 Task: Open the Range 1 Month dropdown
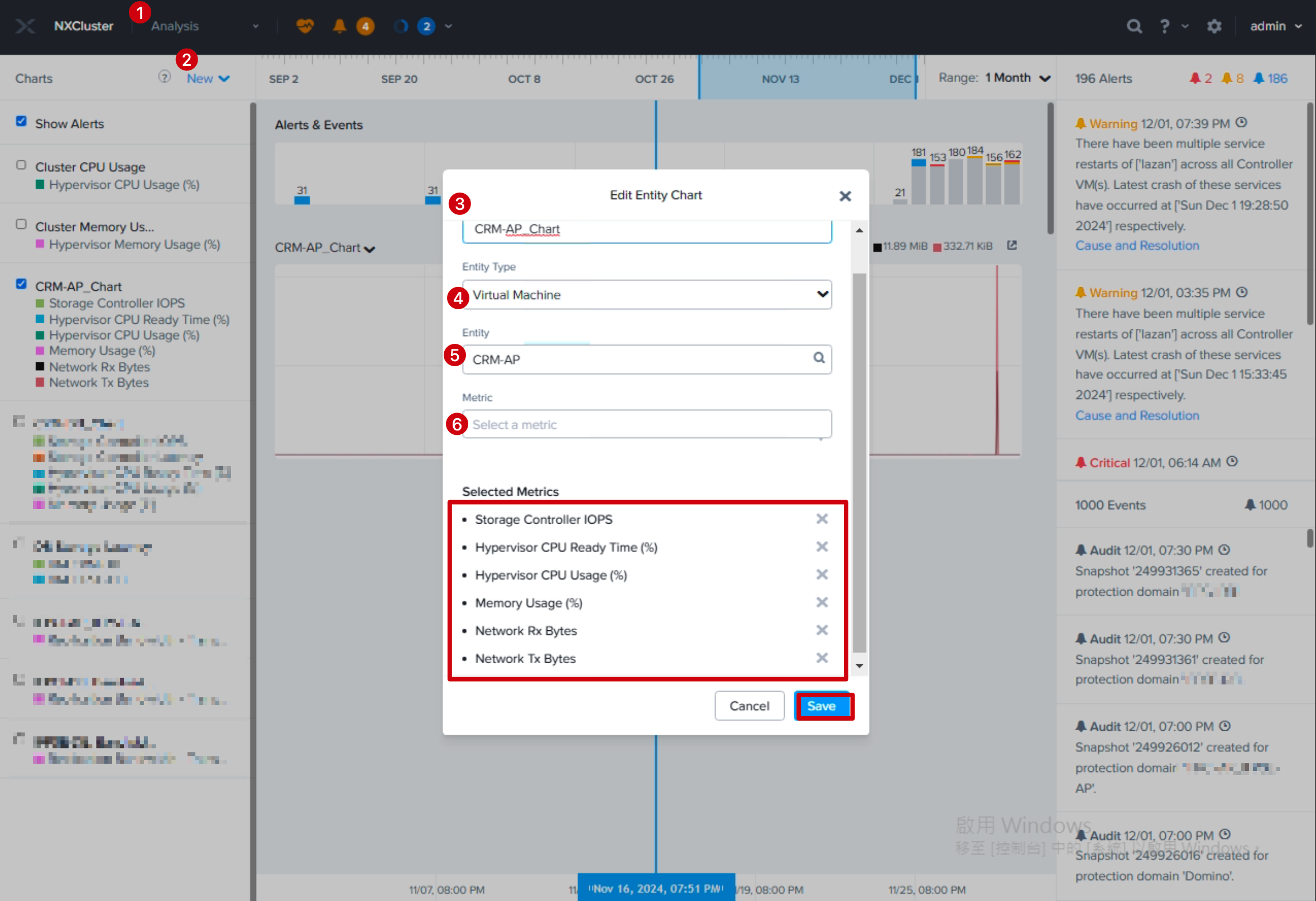point(1017,78)
